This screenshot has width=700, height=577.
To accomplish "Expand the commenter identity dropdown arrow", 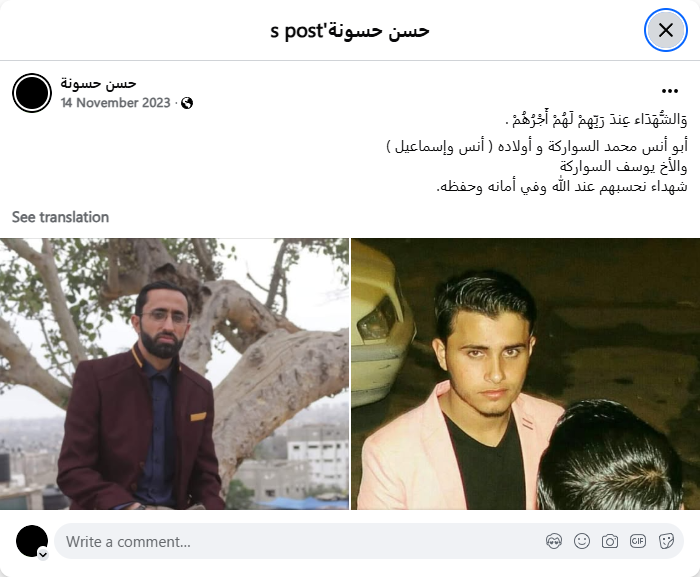I will click(x=43, y=555).
